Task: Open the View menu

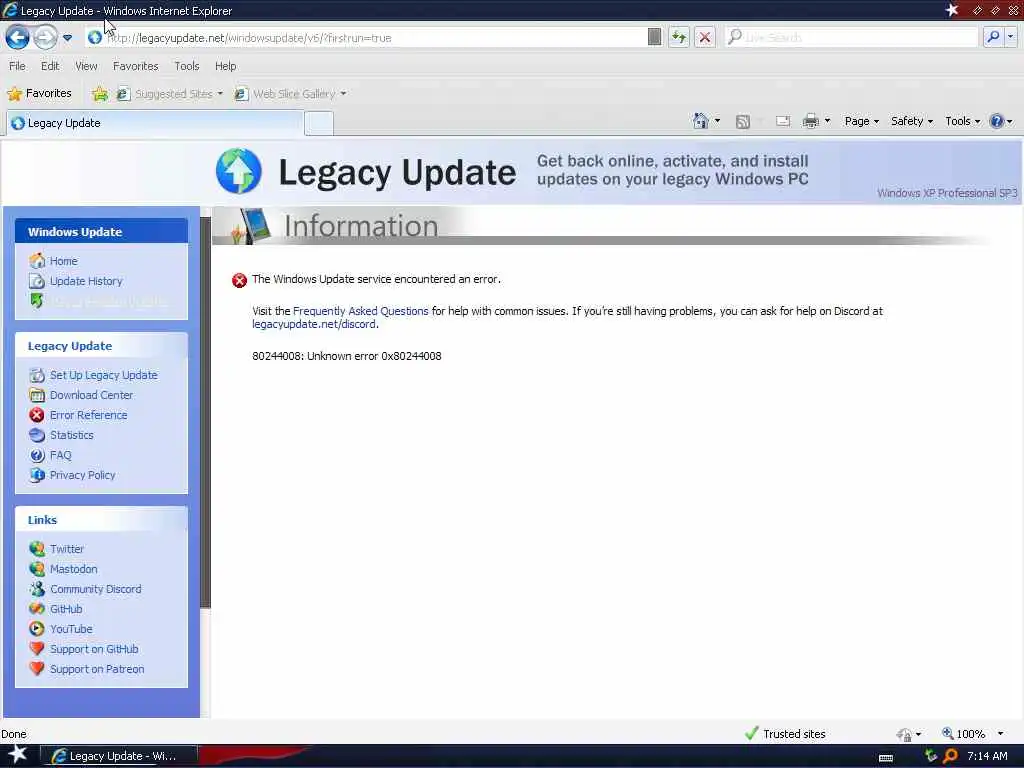Action: pyautogui.click(x=86, y=66)
